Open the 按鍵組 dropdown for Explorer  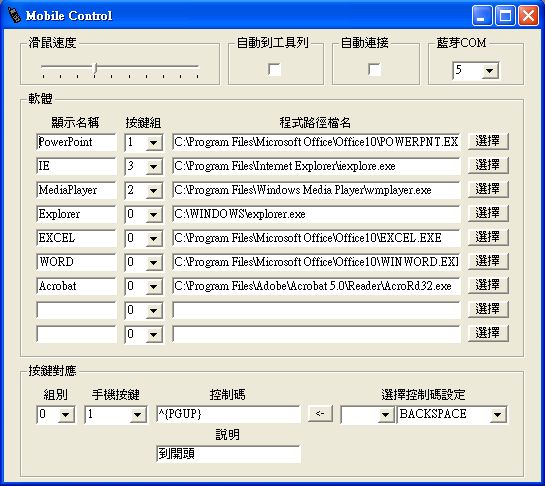pyautogui.click(x=153, y=214)
